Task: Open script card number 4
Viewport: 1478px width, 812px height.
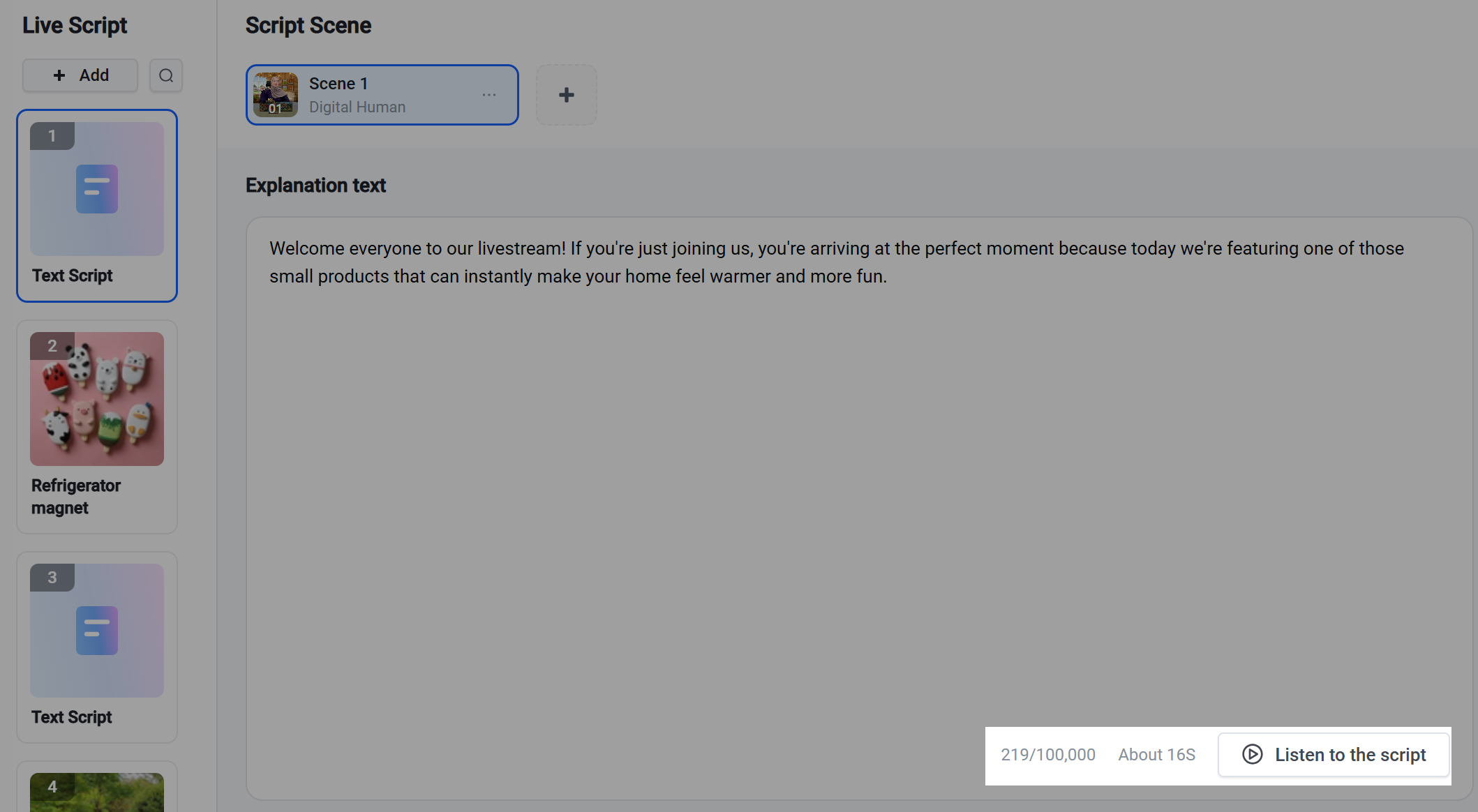Action: point(97,788)
